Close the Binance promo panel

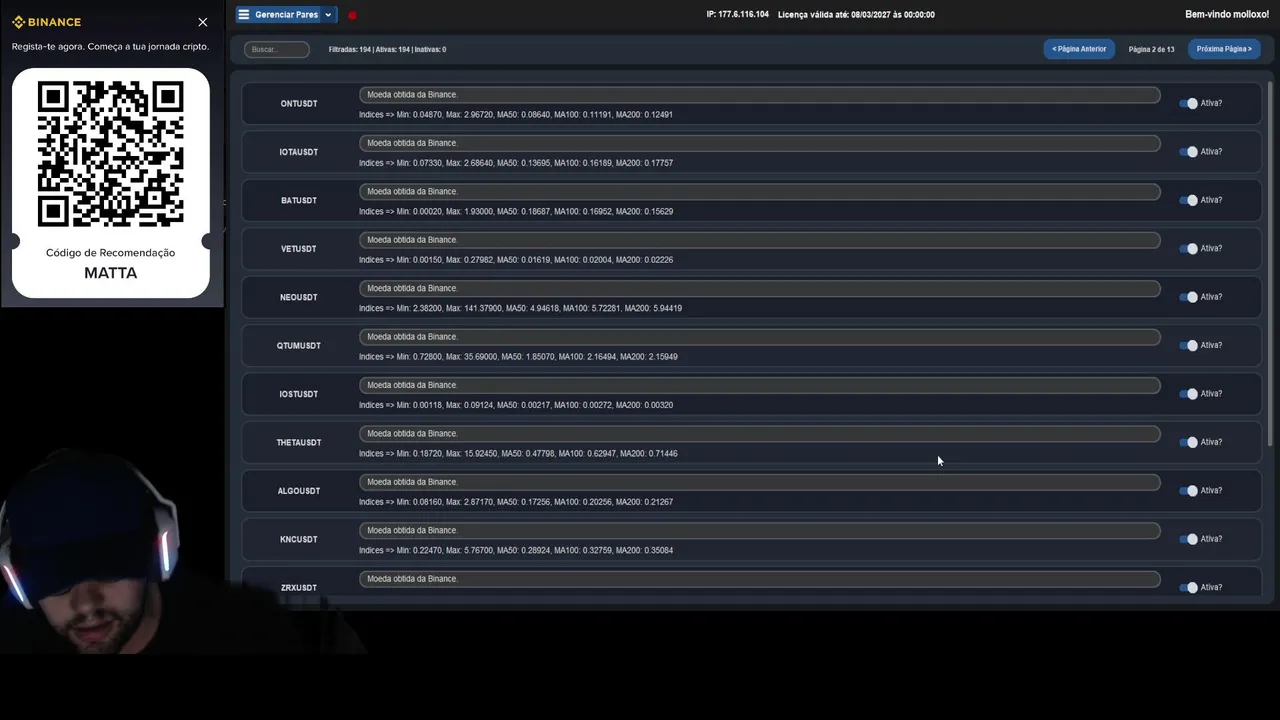click(x=203, y=22)
